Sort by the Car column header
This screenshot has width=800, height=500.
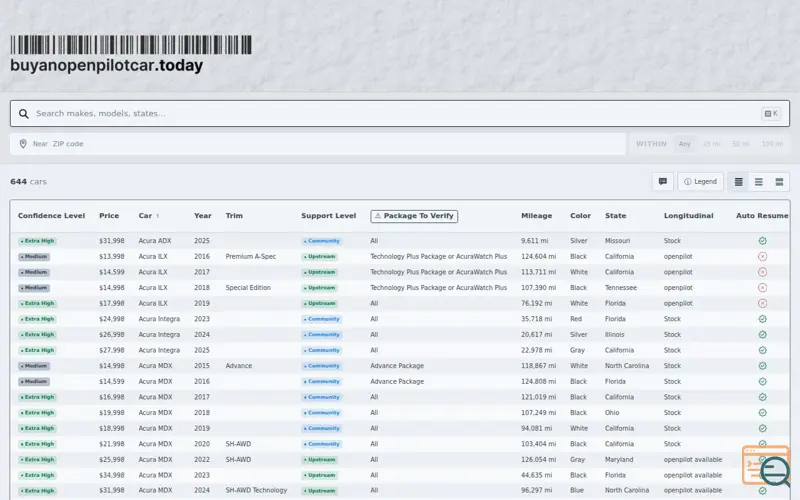click(148, 216)
